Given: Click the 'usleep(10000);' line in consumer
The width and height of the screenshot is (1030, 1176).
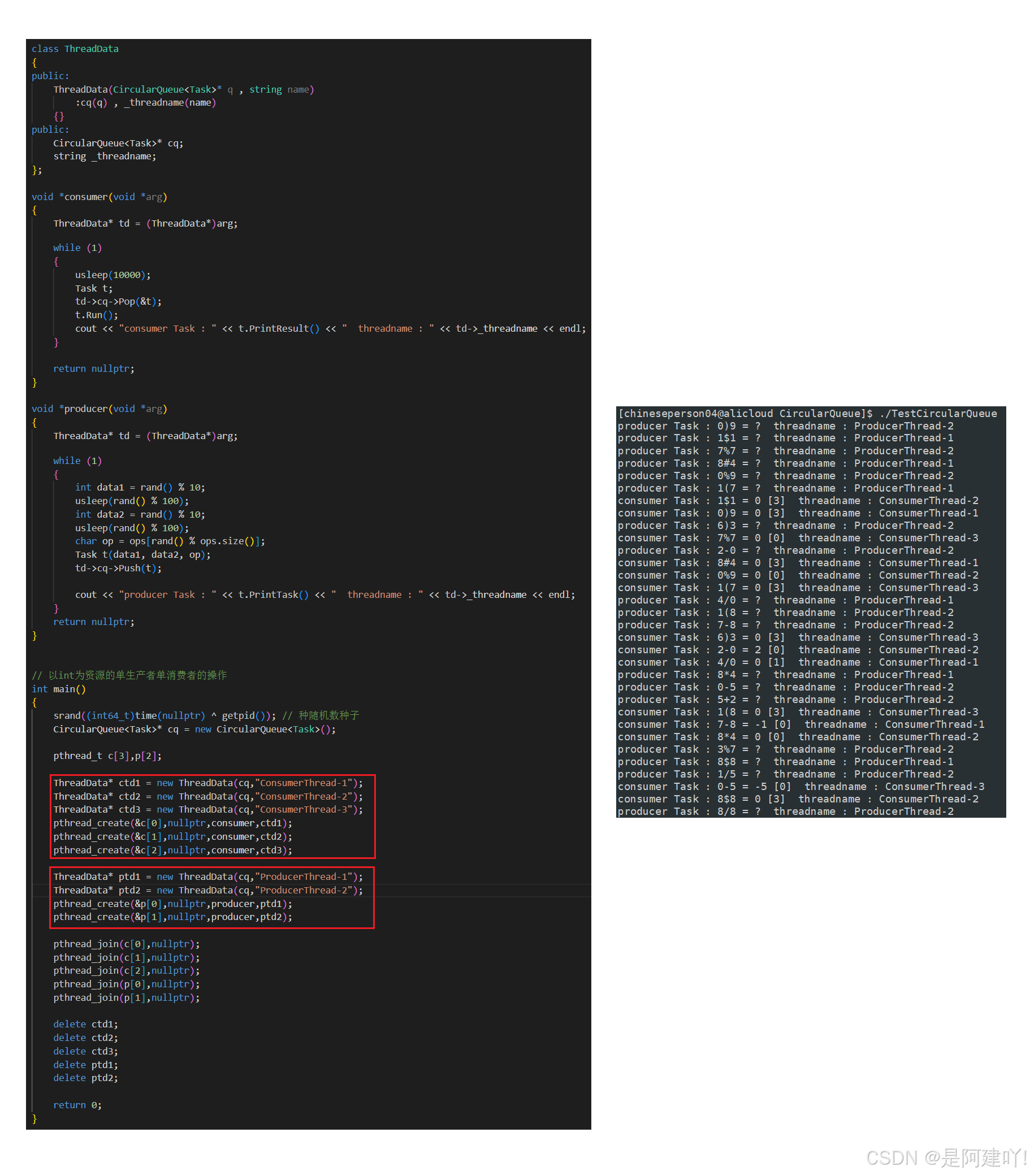Looking at the screenshot, I should [x=112, y=275].
